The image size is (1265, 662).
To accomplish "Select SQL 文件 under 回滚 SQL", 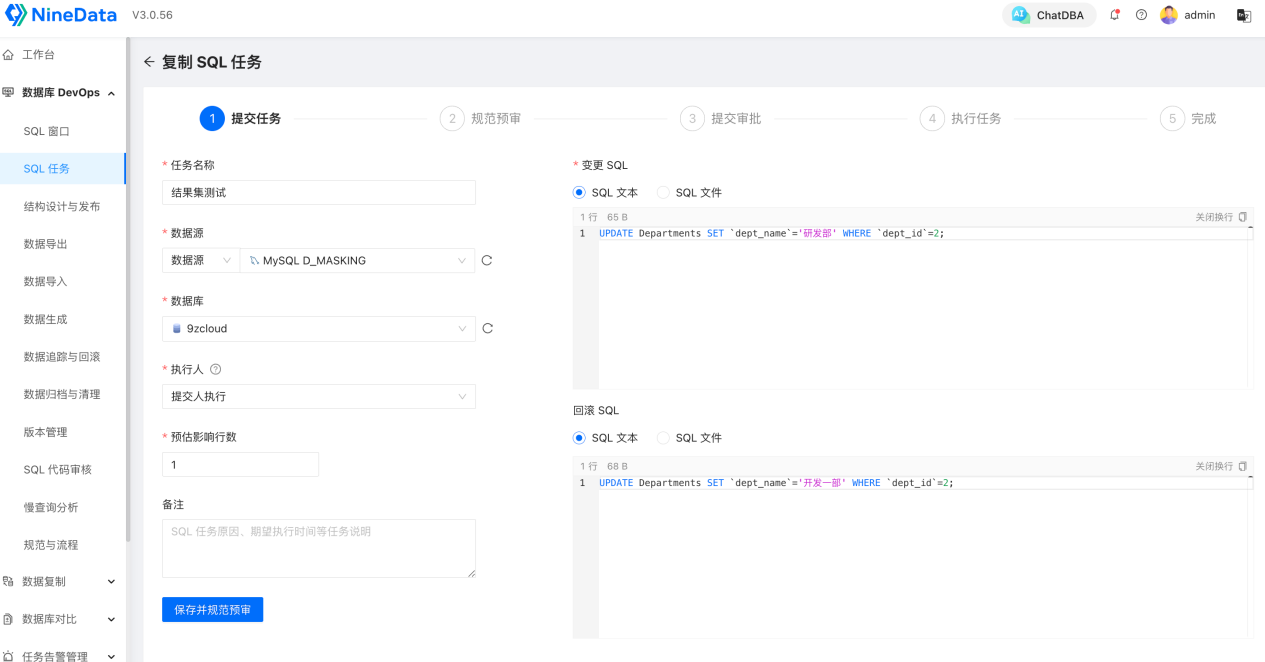I will 663,438.
